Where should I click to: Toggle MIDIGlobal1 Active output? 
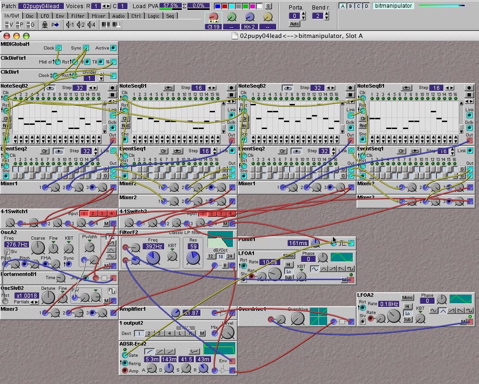click(x=113, y=48)
